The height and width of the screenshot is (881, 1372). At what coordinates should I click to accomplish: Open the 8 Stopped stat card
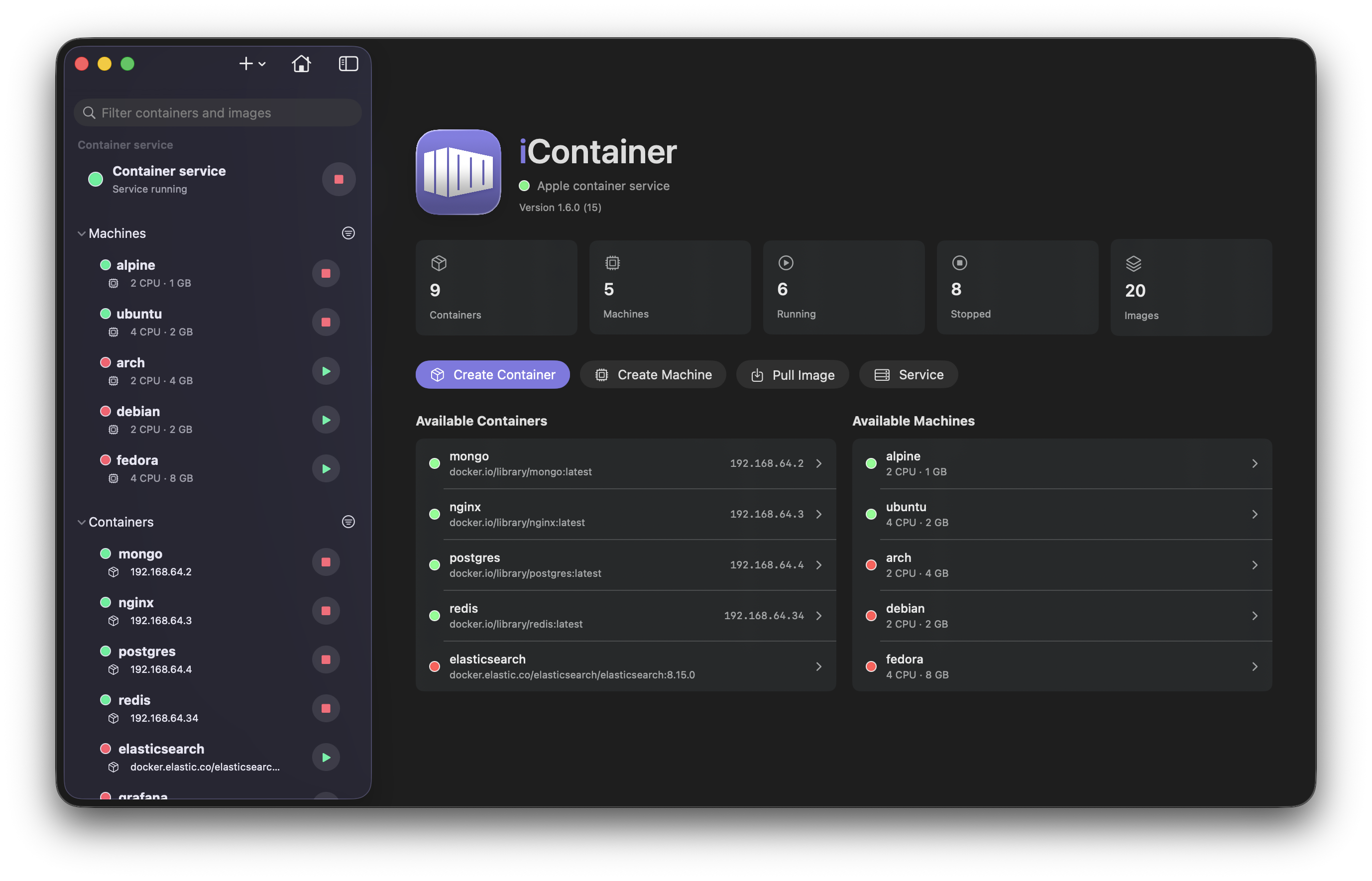(1017, 288)
